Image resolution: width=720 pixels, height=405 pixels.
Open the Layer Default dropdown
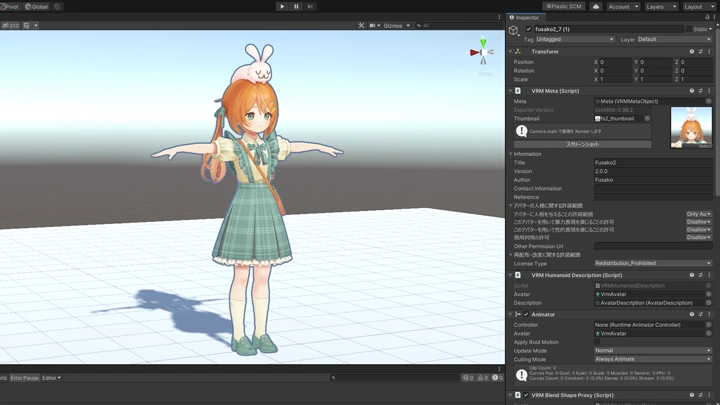[x=675, y=39]
